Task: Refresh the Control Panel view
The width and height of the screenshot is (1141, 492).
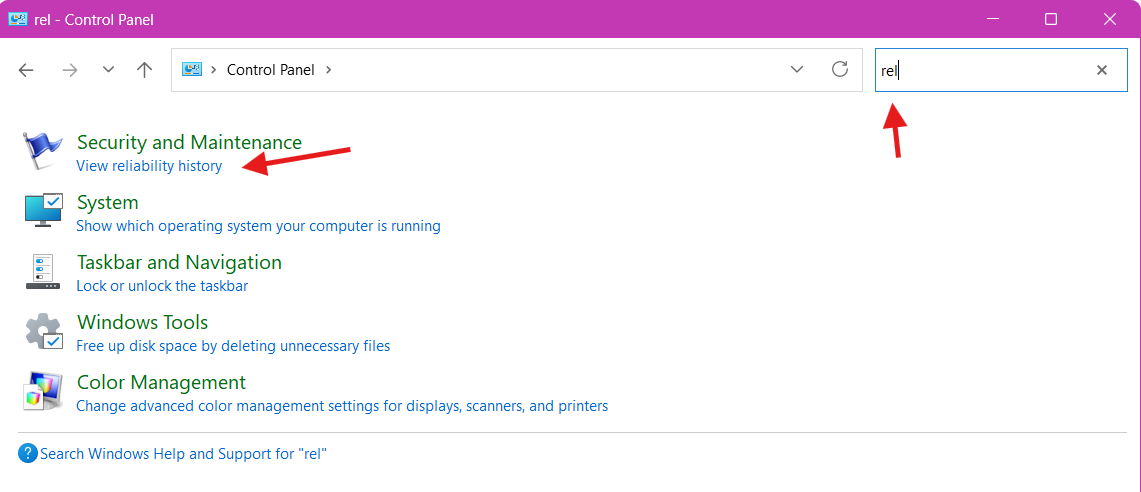Action: (x=840, y=69)
